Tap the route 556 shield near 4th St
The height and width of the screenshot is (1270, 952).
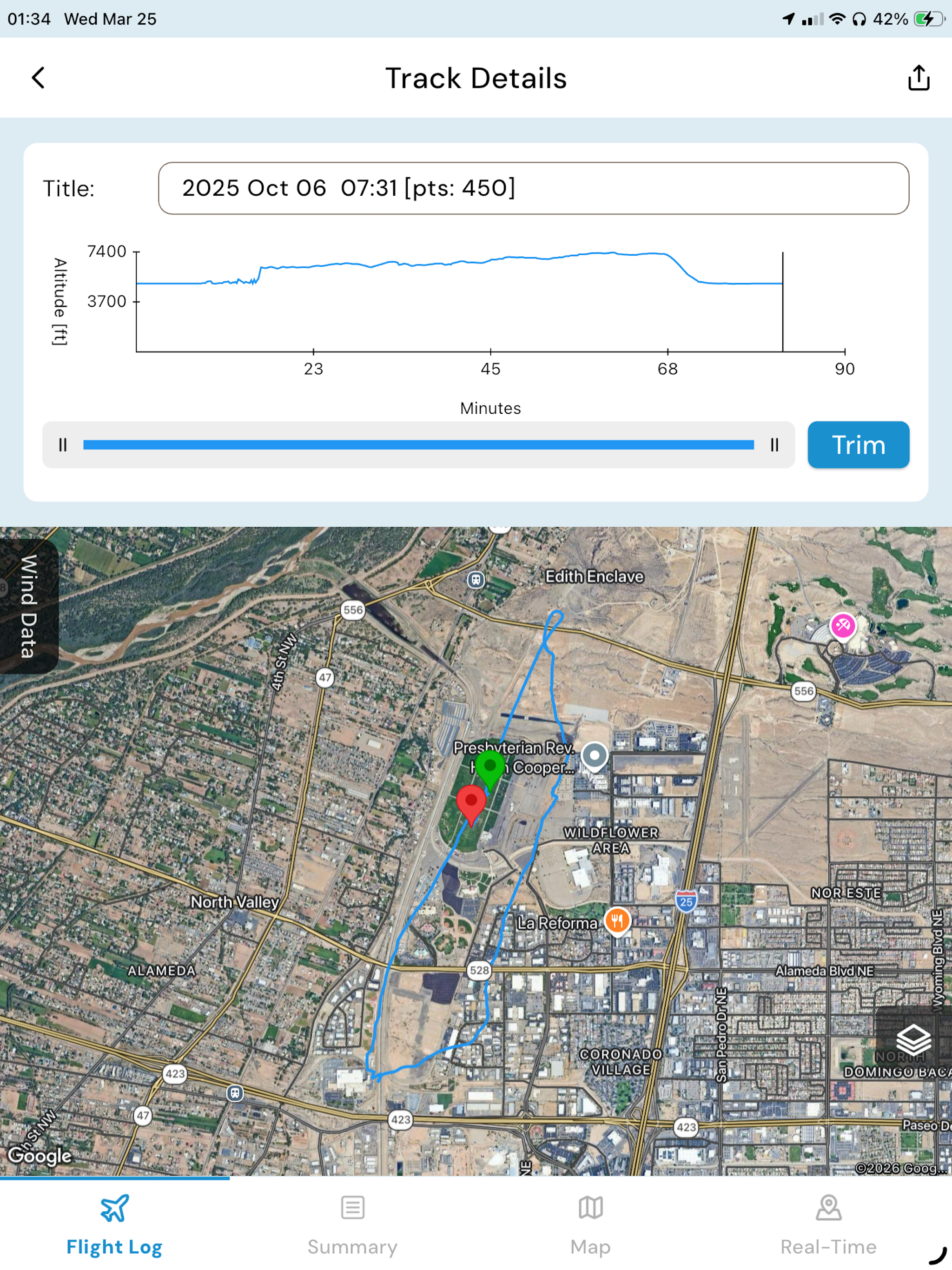(x=352, y=610)
